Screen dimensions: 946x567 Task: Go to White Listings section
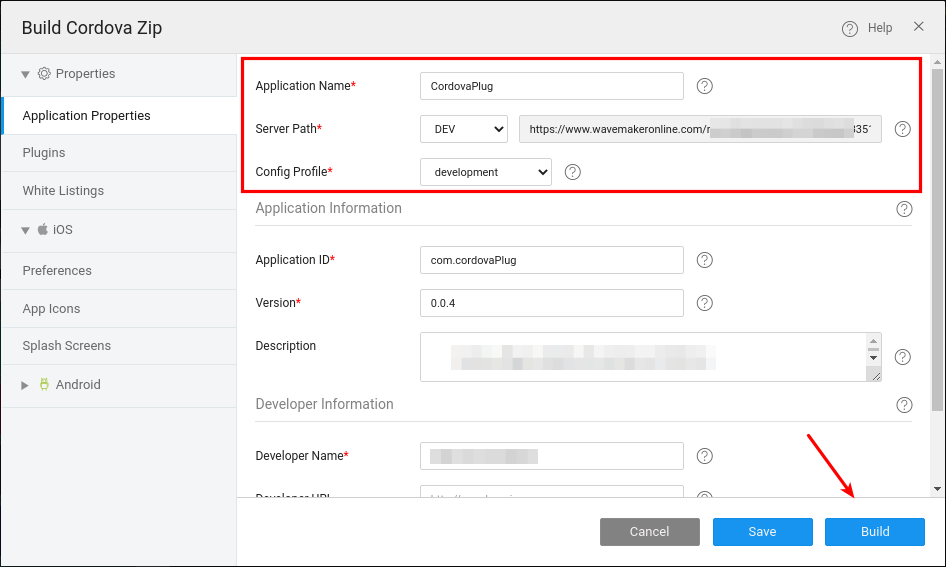click(63, 191)
